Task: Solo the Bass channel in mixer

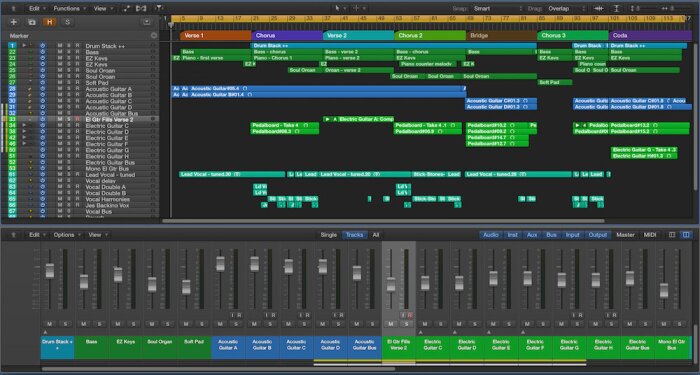Action: pos(99,324)
